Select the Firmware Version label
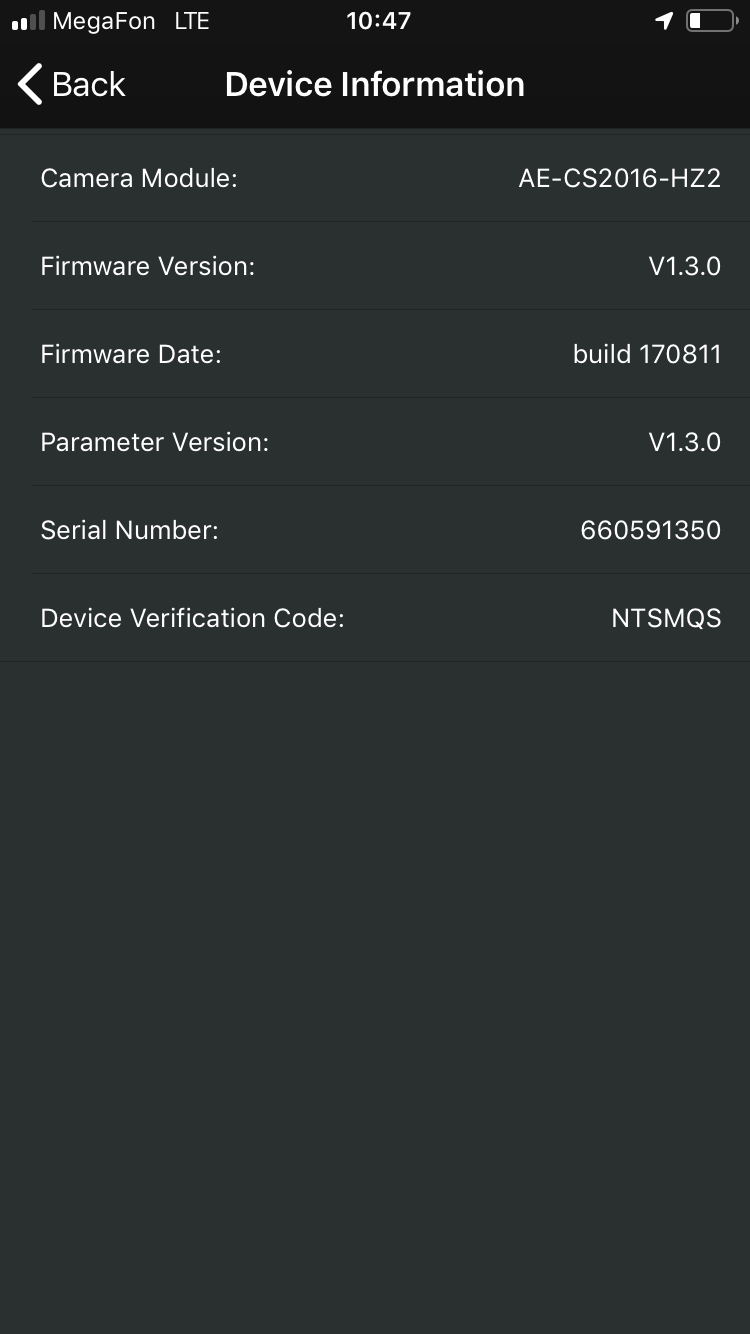 coord(148,267)
